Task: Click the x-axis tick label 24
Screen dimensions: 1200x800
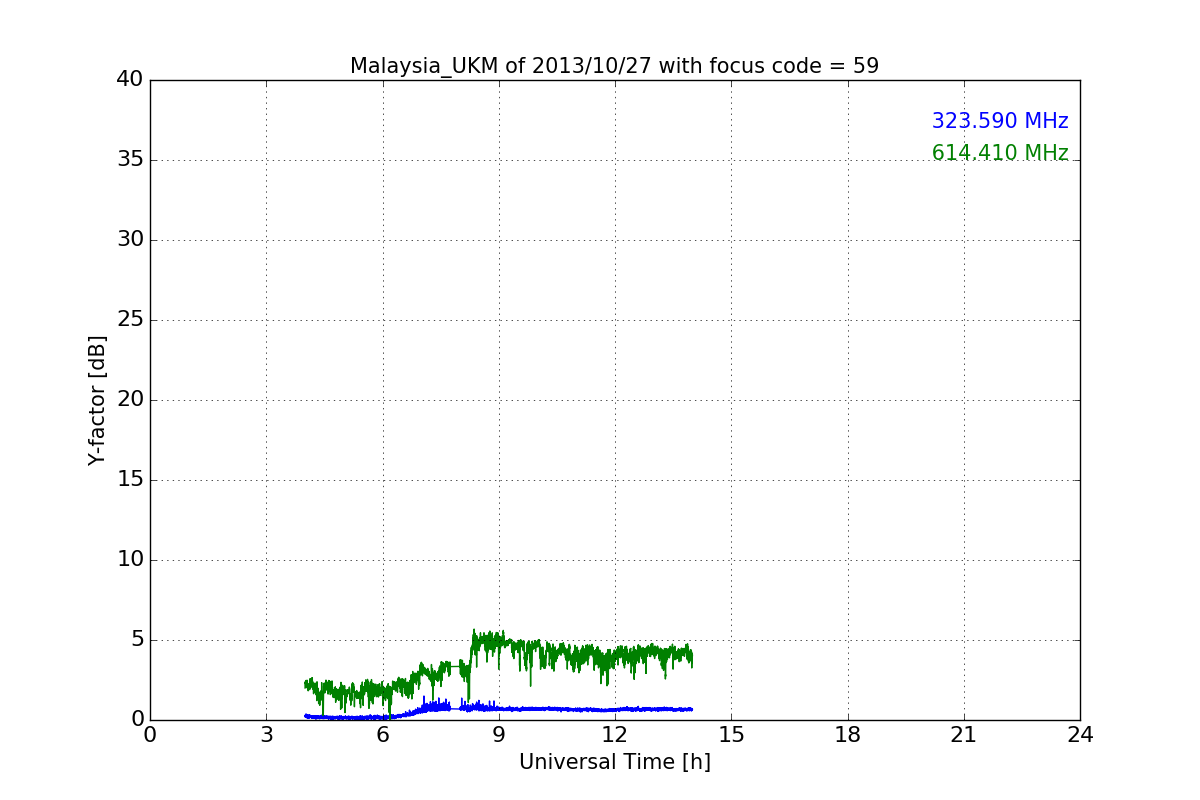Action: click(1080, 735)
